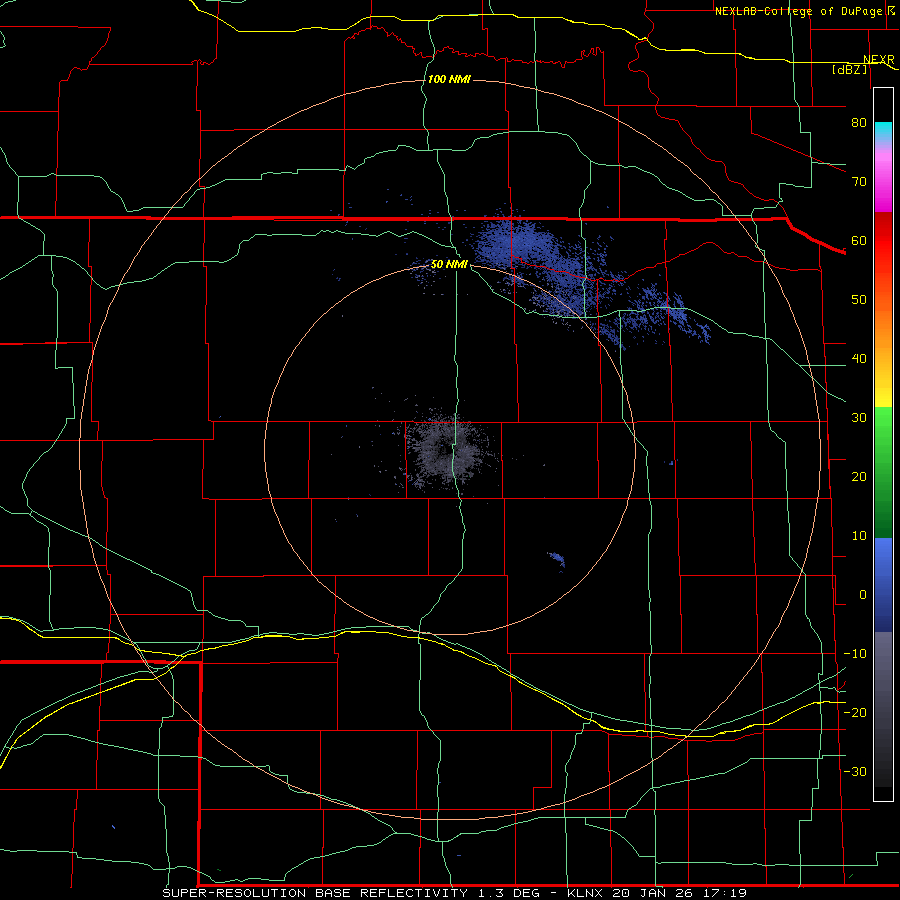Click the 0 value on the dBZ scale
Image resolution: width=900 pixels, height=900 pixels.
click(863, 595)
